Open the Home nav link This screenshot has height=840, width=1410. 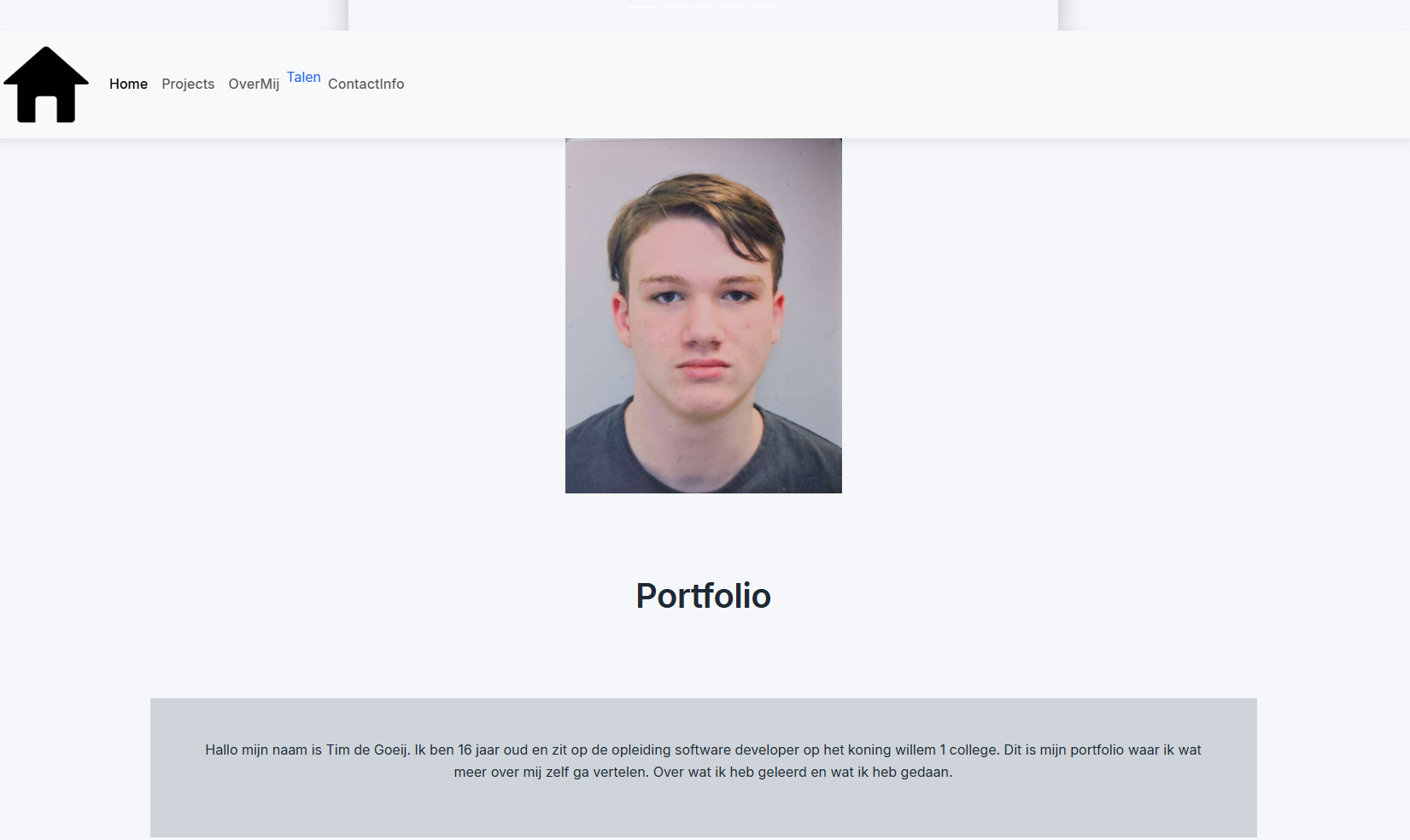click(x=128, y=84)
